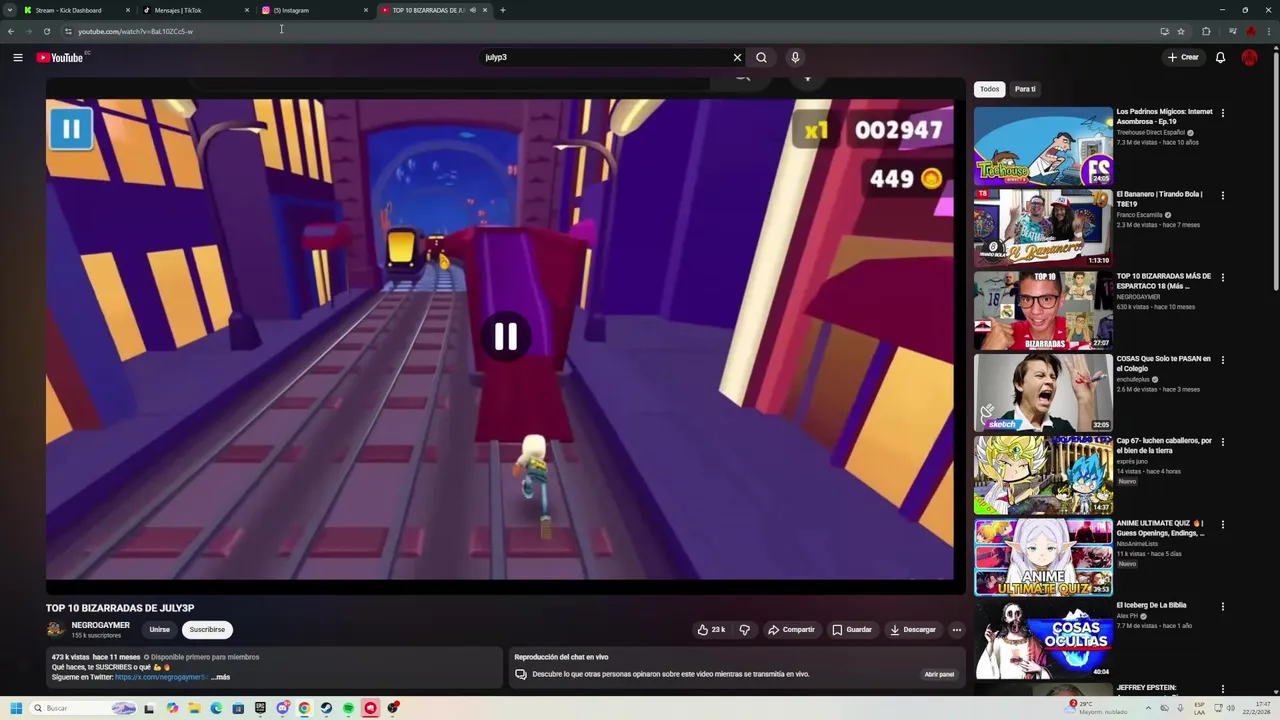This screenshot has width=1280, height=720.
Task: Open the NEGROGAYMER channel avatar
Action: [x=55, y=629]
